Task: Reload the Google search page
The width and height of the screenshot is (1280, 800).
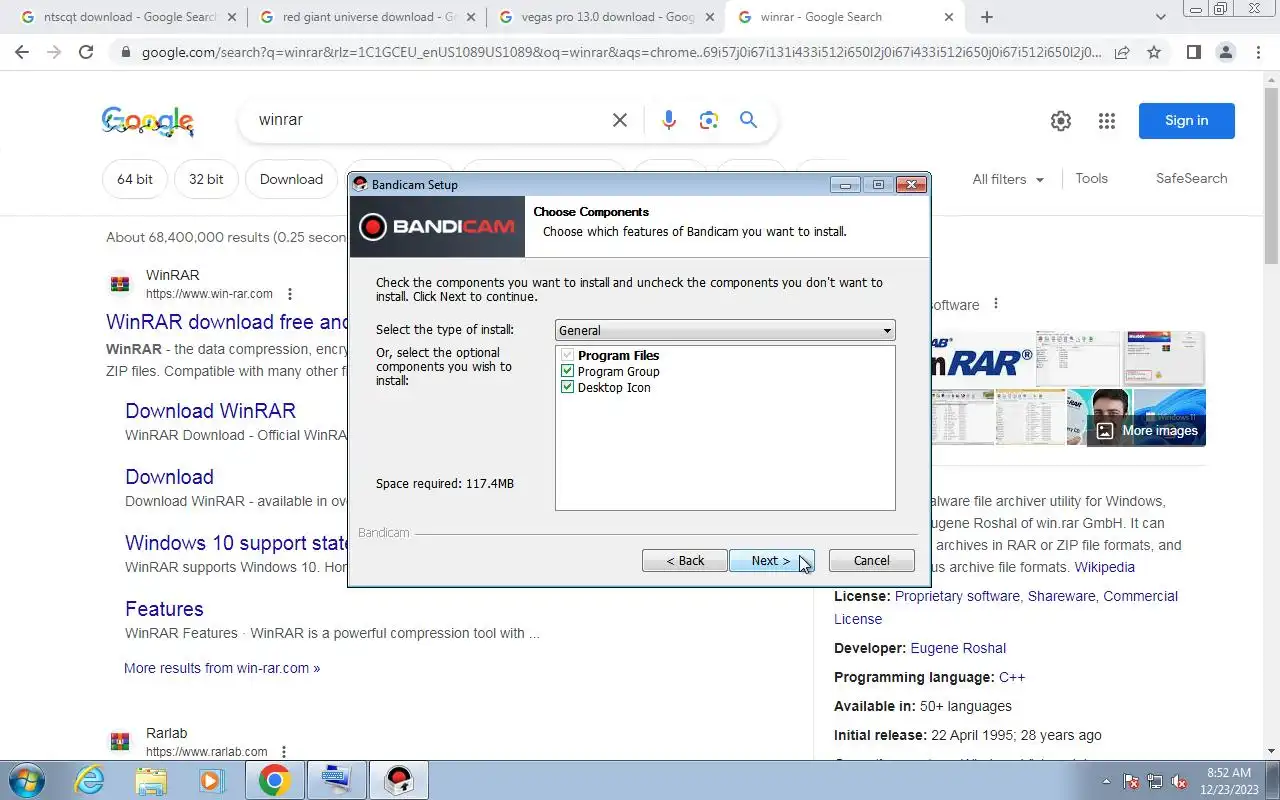Action: pos(86,52)
